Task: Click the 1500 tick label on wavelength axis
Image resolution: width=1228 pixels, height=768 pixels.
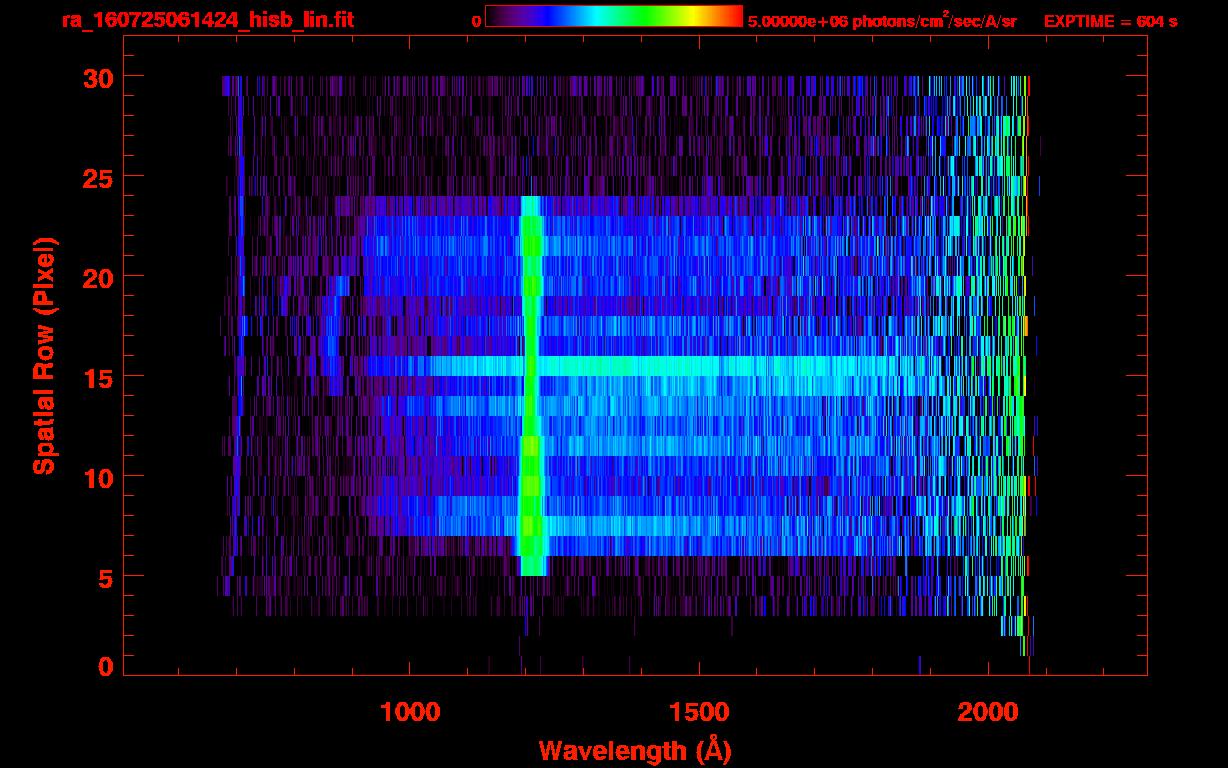Action: pos(698,711)
